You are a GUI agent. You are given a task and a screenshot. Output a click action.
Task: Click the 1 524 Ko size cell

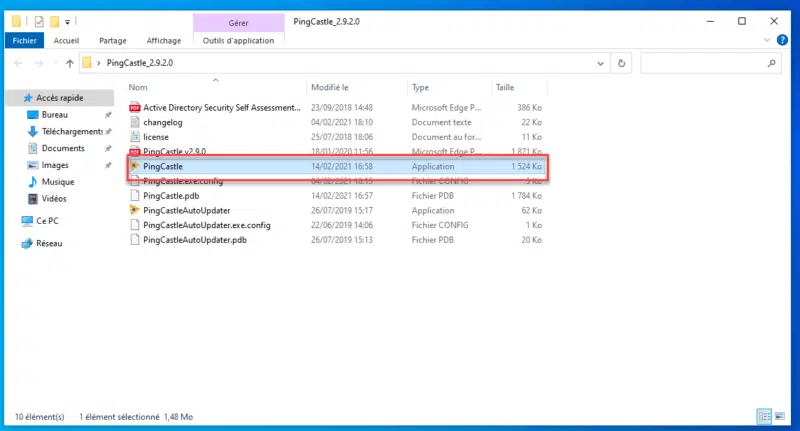[x=527, y=166]
